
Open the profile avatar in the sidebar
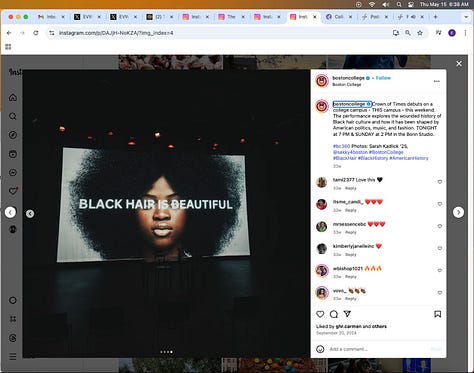13,229
